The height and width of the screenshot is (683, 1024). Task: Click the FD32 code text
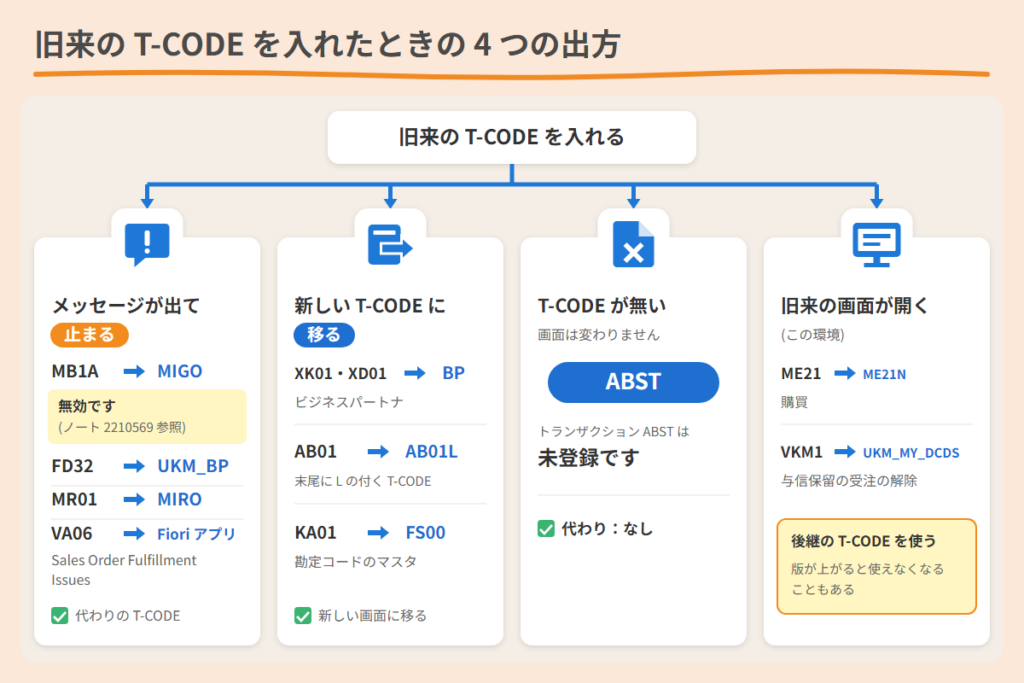(72, 466)
